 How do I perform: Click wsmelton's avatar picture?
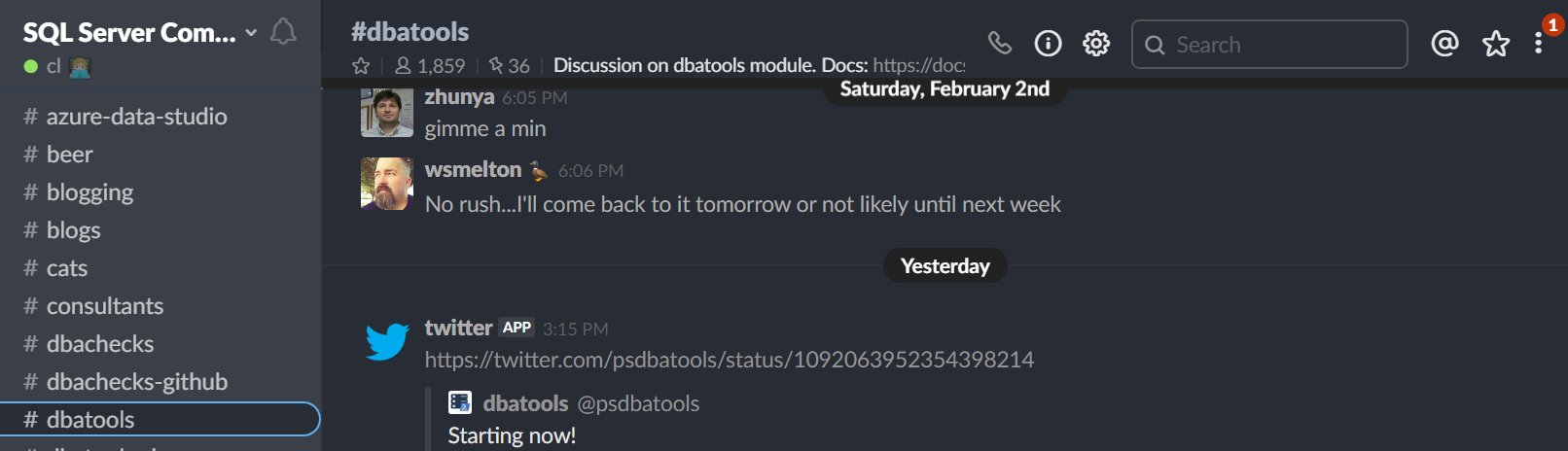click(387, 184)
